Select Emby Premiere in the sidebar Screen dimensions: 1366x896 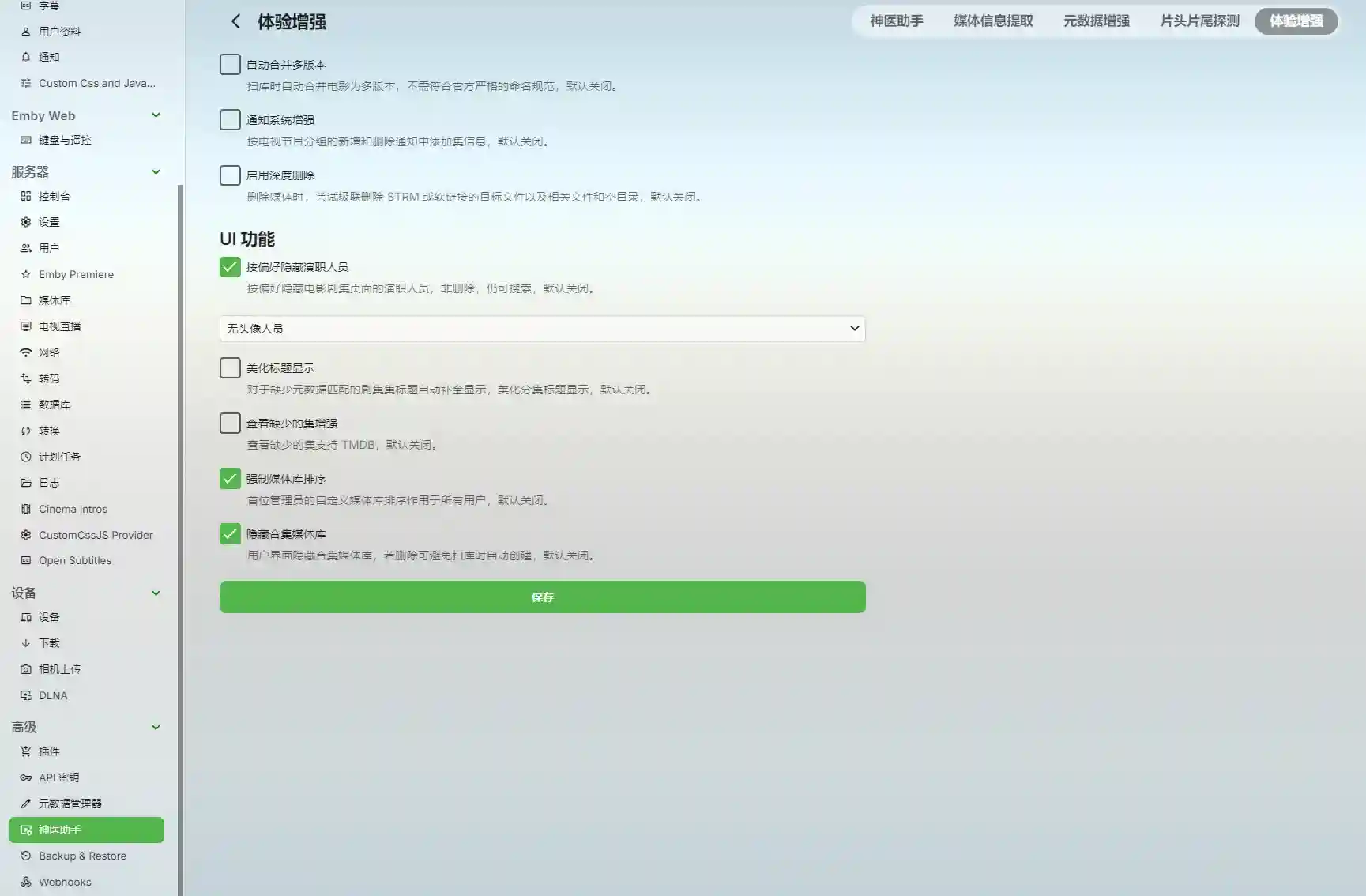76,274
